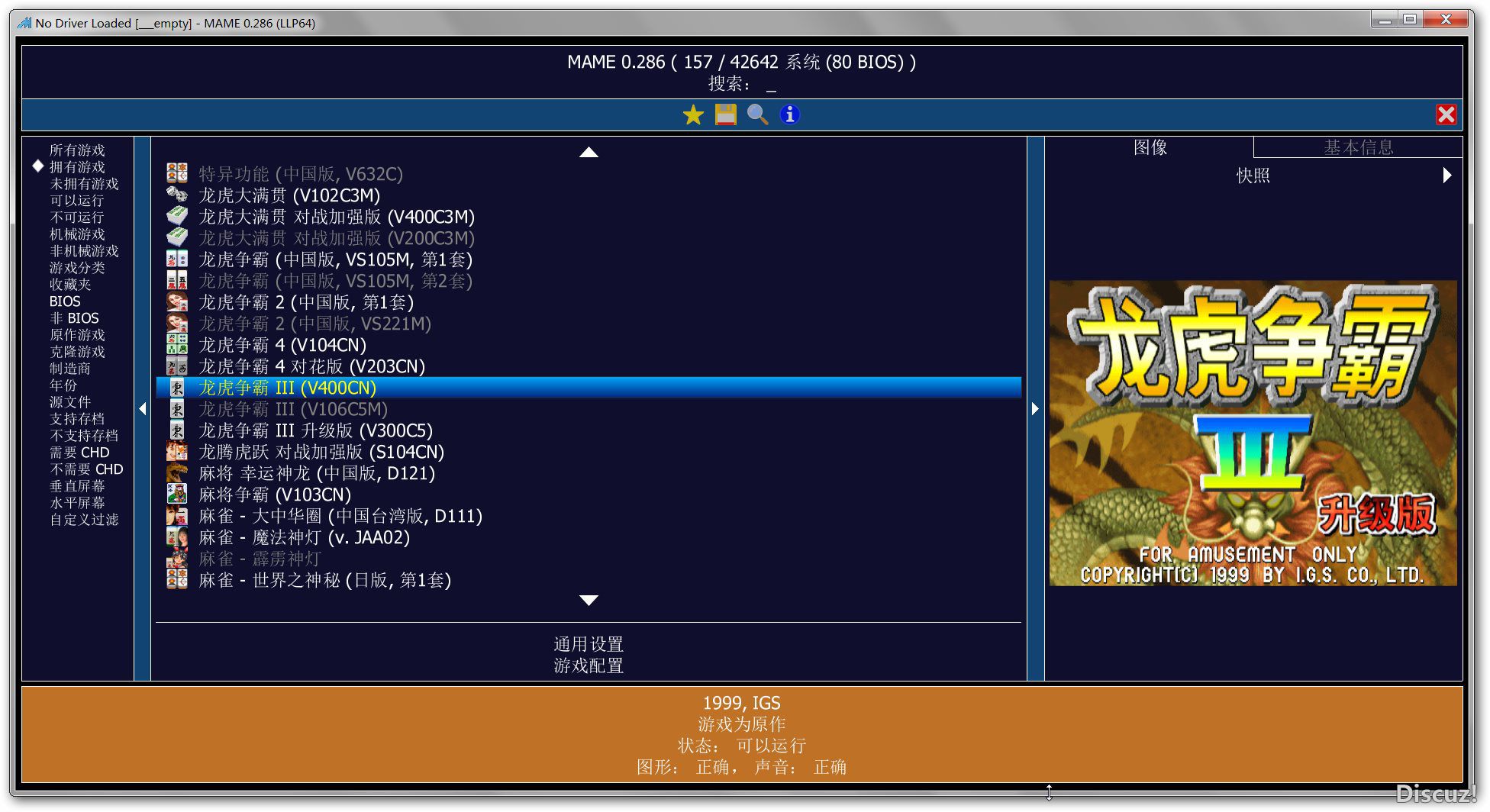Screen dimensions: 1490x812
Task: Open the 图像 tab
Action: click(1150, 147)
